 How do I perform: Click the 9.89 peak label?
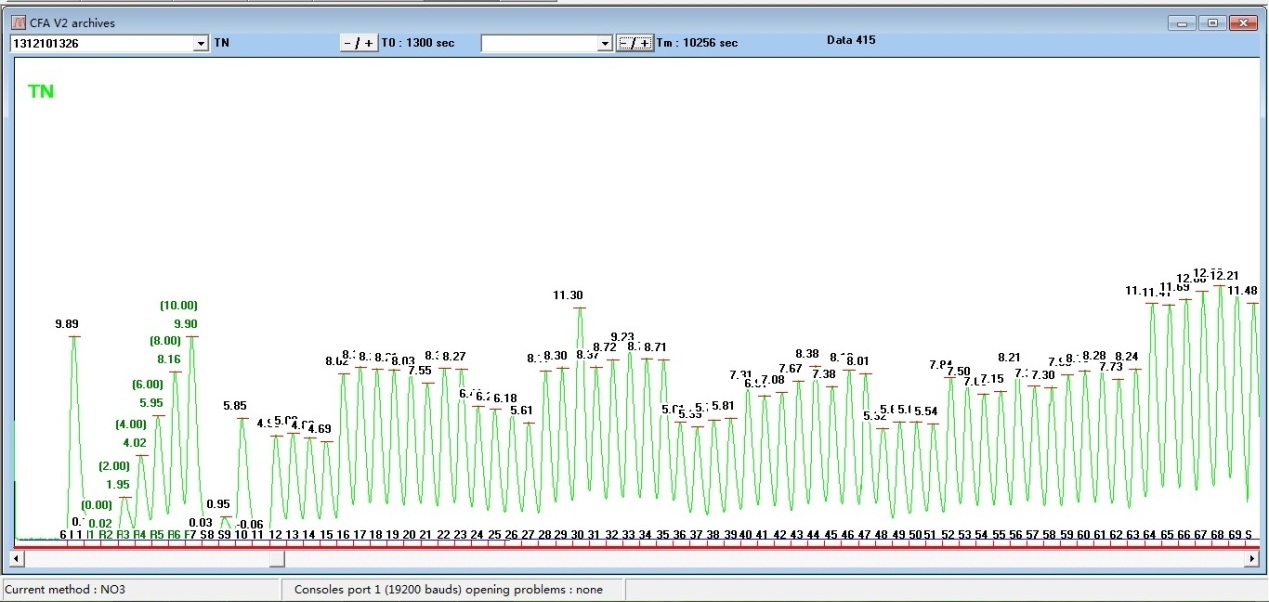[x=67, y=324]
